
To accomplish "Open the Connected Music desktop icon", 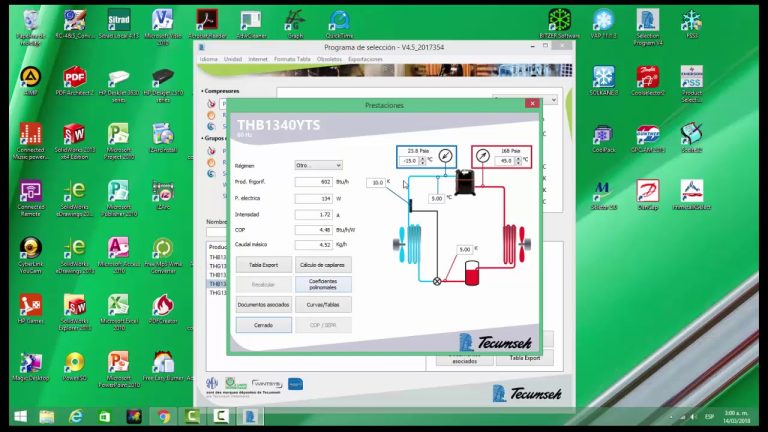I will click(x=30, y=142).
